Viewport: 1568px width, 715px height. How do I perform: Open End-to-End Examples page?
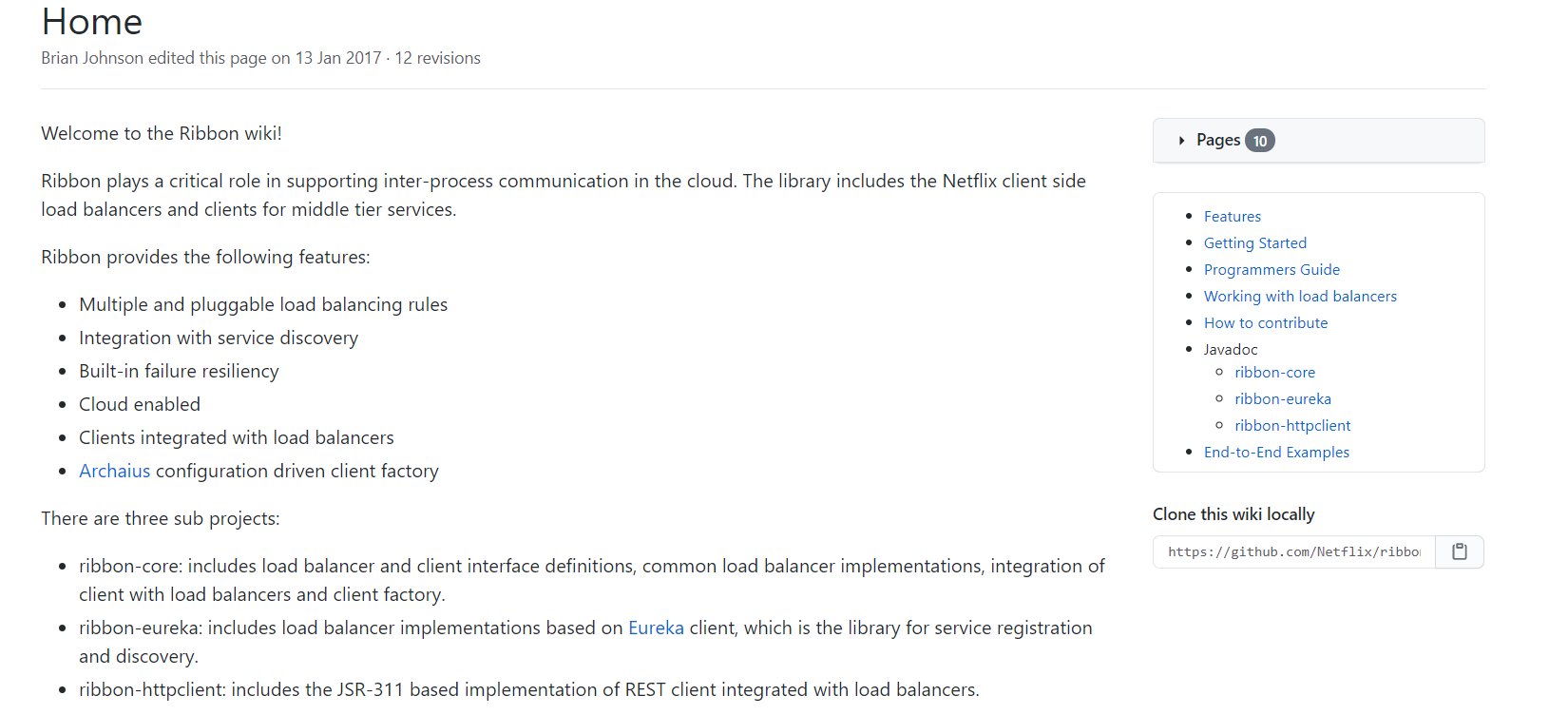[1276, 453]
